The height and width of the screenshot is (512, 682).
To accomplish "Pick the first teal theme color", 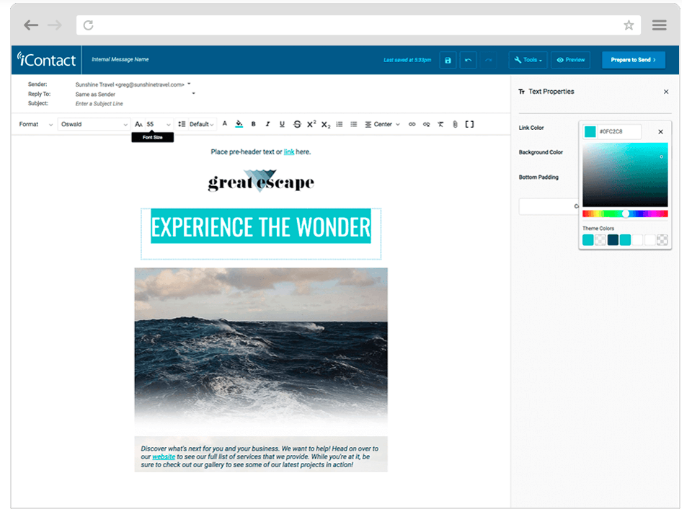I will click(x=588, y=240).
